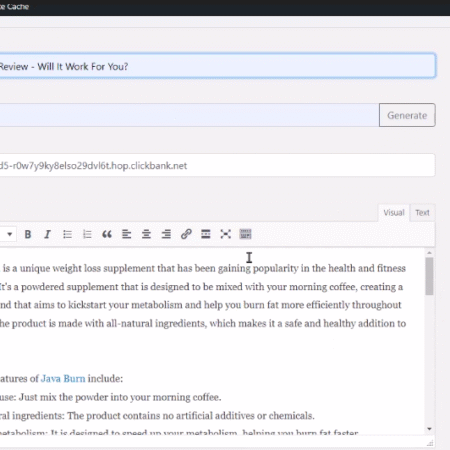
Task: Toggle the toolbar kitchen sink
Action: 245,234
